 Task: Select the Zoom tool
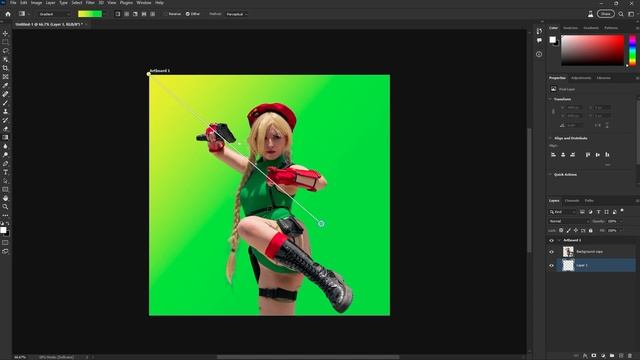[x=5, y=207]
